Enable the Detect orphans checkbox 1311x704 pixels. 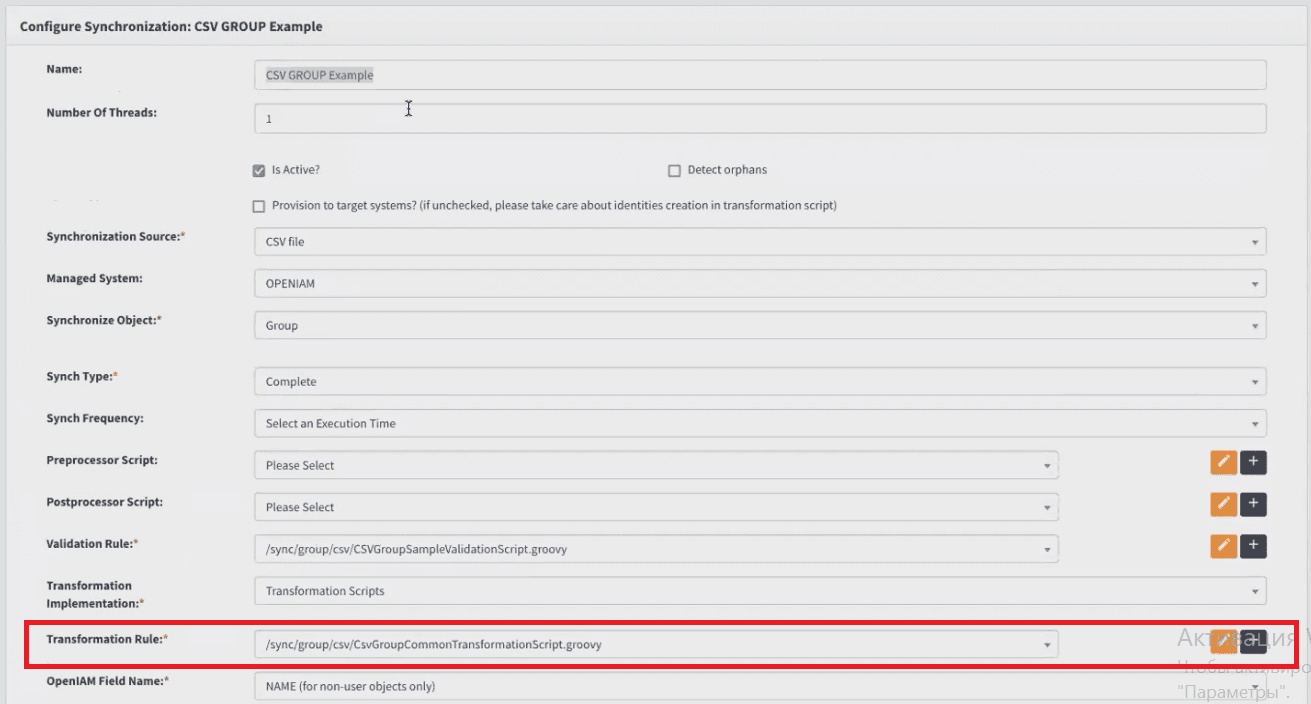point(674,170)
